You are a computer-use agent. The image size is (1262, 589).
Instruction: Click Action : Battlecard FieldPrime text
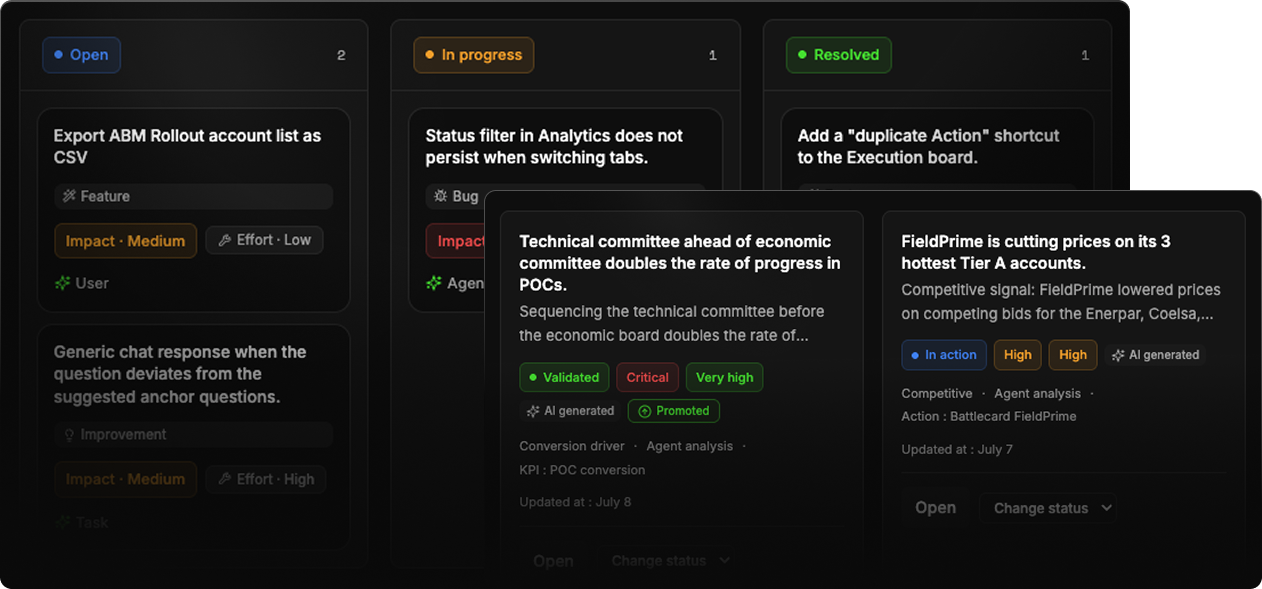989,416
